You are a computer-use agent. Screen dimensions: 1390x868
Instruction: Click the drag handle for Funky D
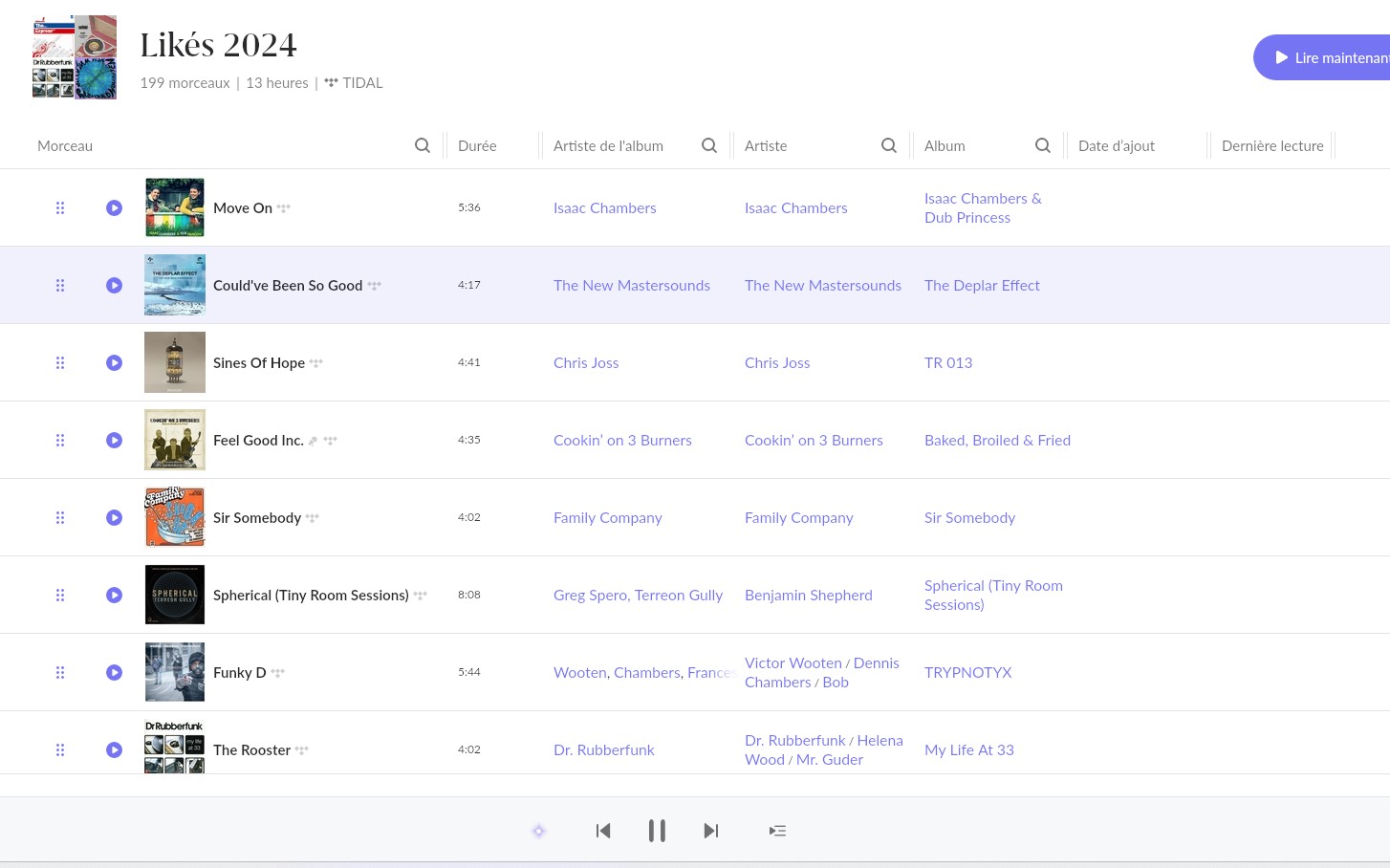60,672
